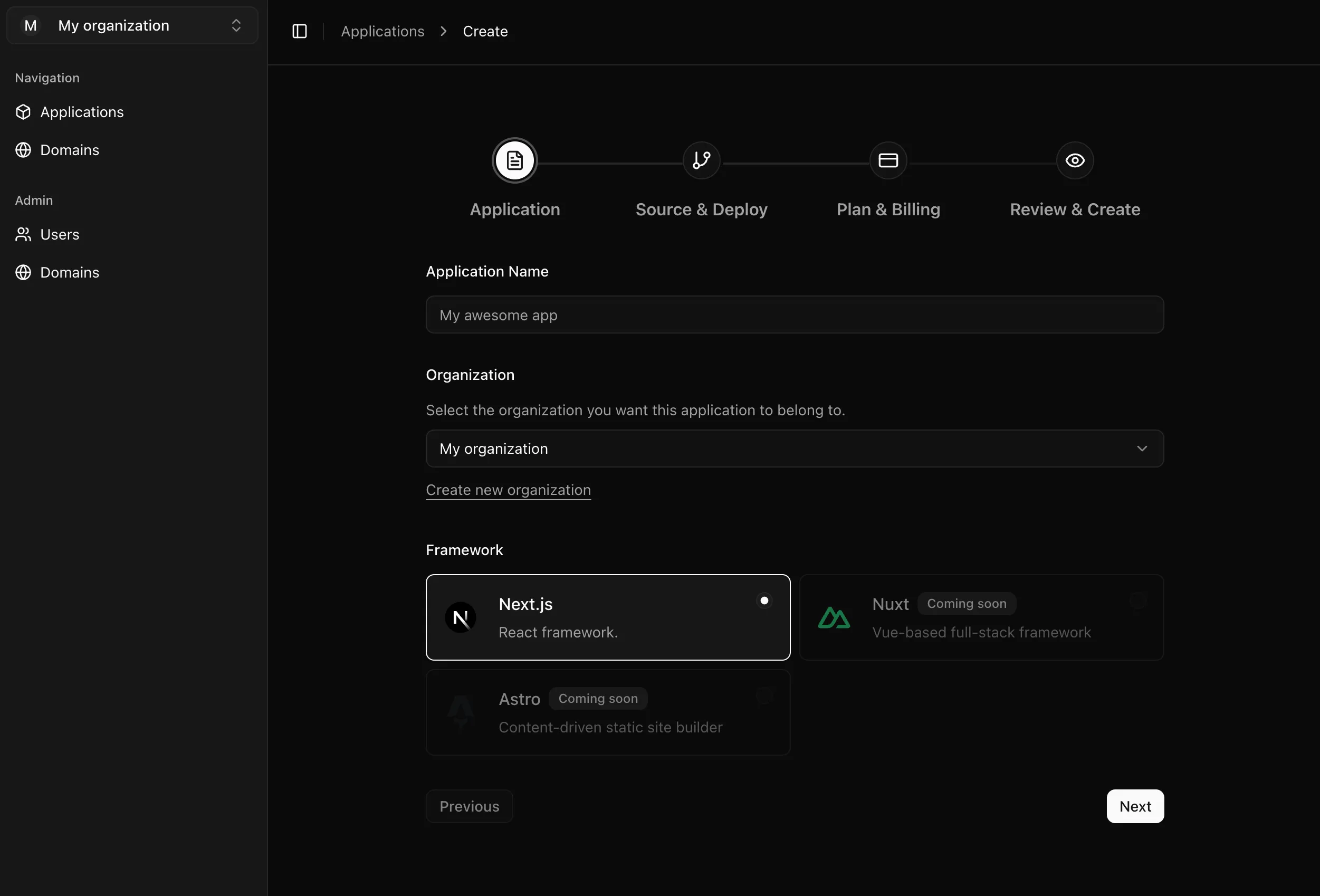Go to Applications breadcrumb
Viewport: 1320px width, 896px height.
382,31
